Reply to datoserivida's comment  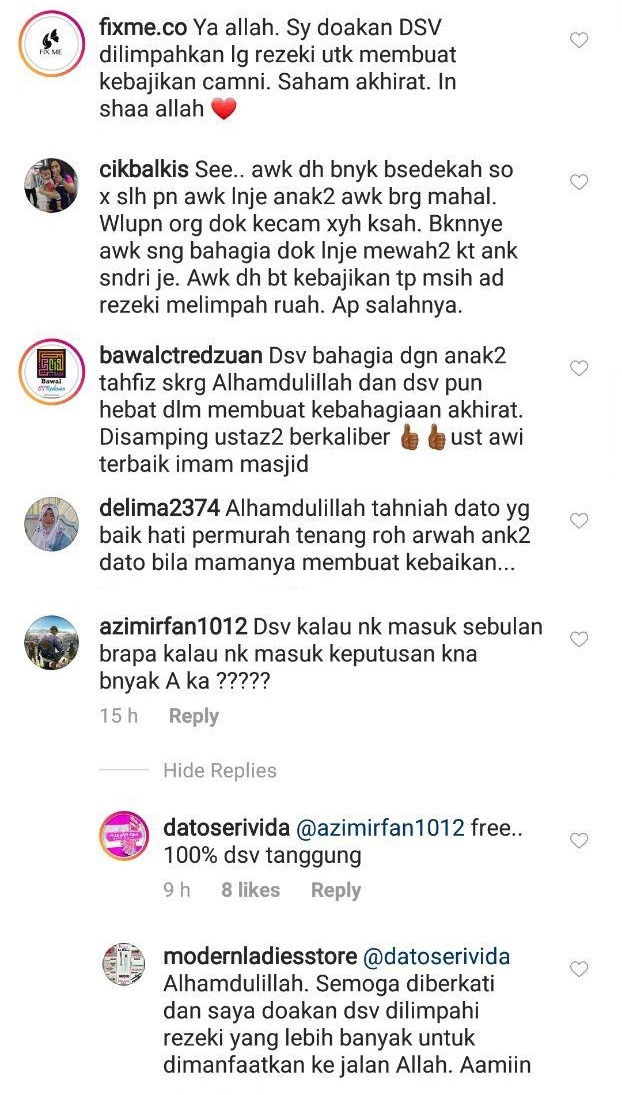click(336, 890)
